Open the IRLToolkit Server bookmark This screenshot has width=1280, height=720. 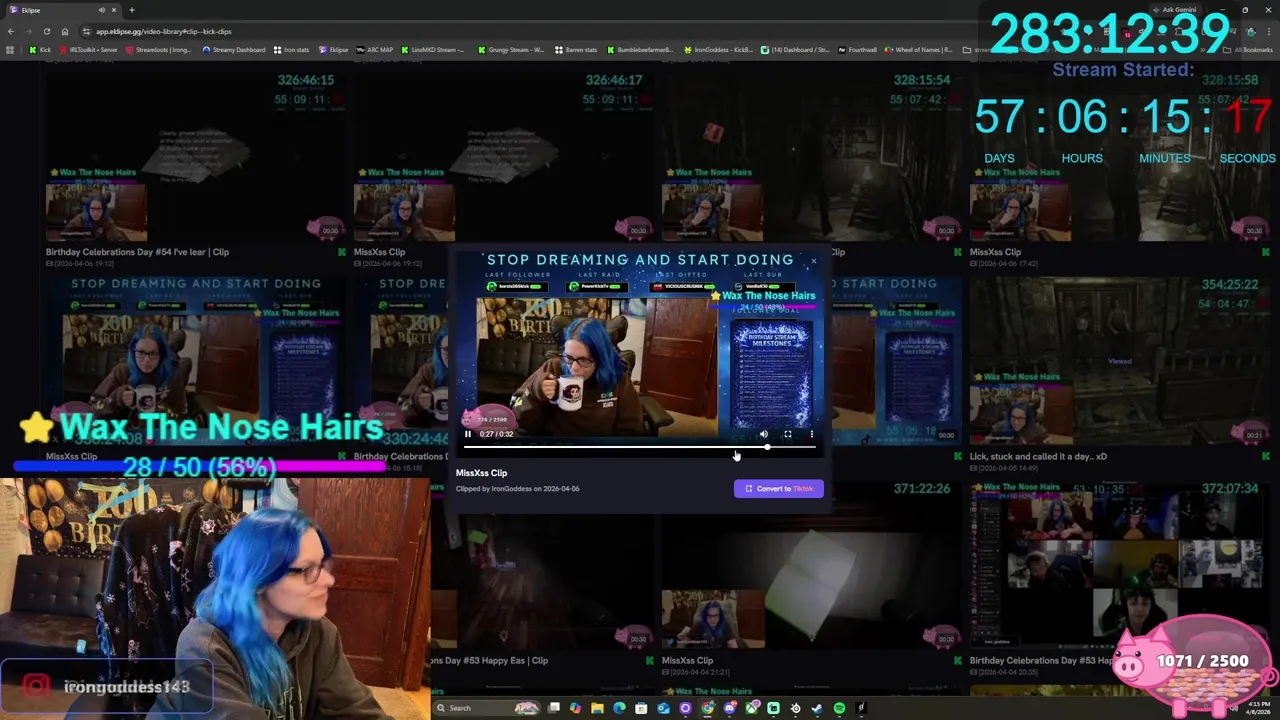(x=88, y=50)
